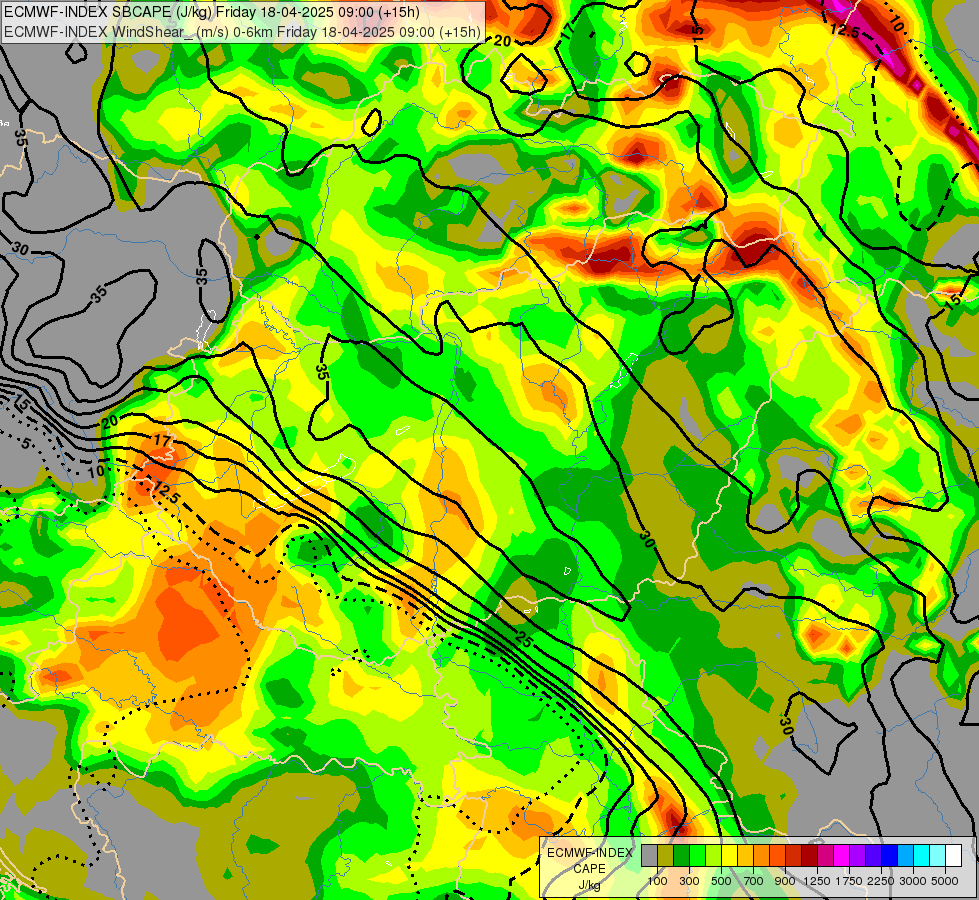
Task: Click the 500 value in the legend
Action: click(721, 881)
